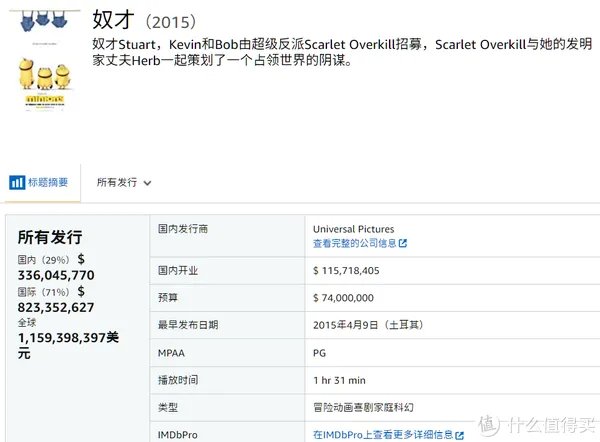This screenshot has height=442, width=600.
Task: Click the 国内 (29%) label
Action: pyautogui.click(x=44, y=260)
